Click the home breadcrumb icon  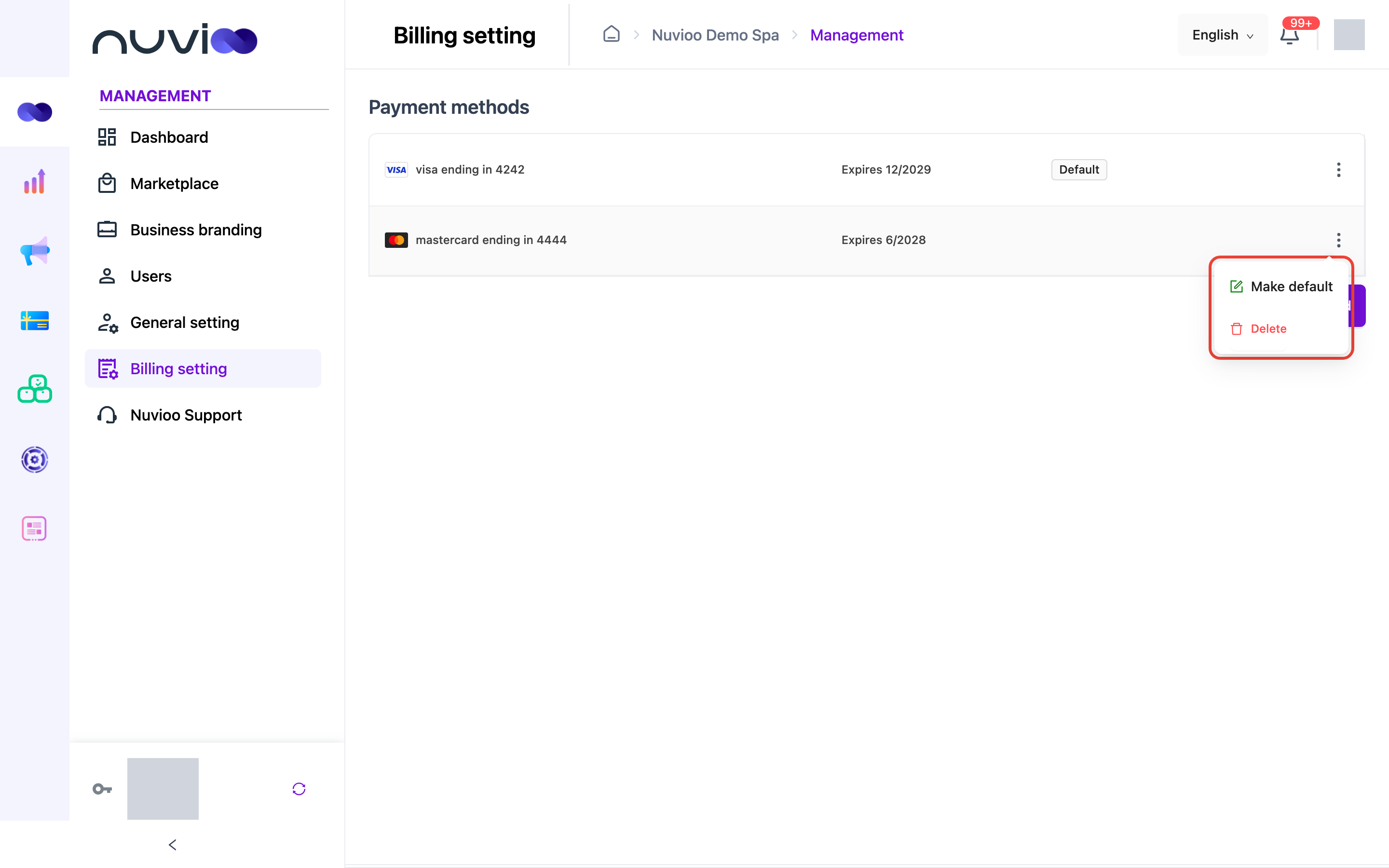coord(611,34)
